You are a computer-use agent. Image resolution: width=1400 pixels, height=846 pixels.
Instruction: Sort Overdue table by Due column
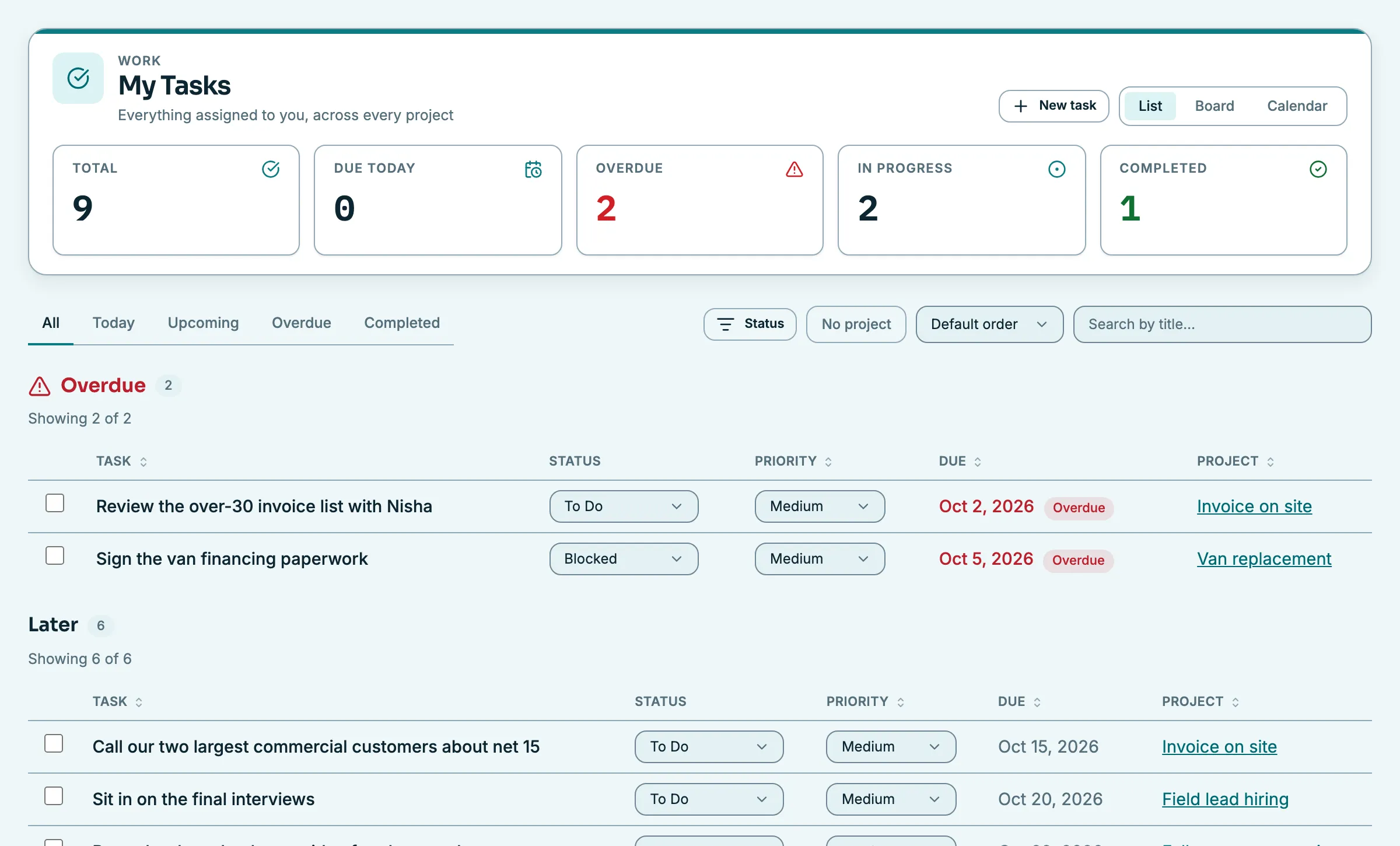(960, 462)
